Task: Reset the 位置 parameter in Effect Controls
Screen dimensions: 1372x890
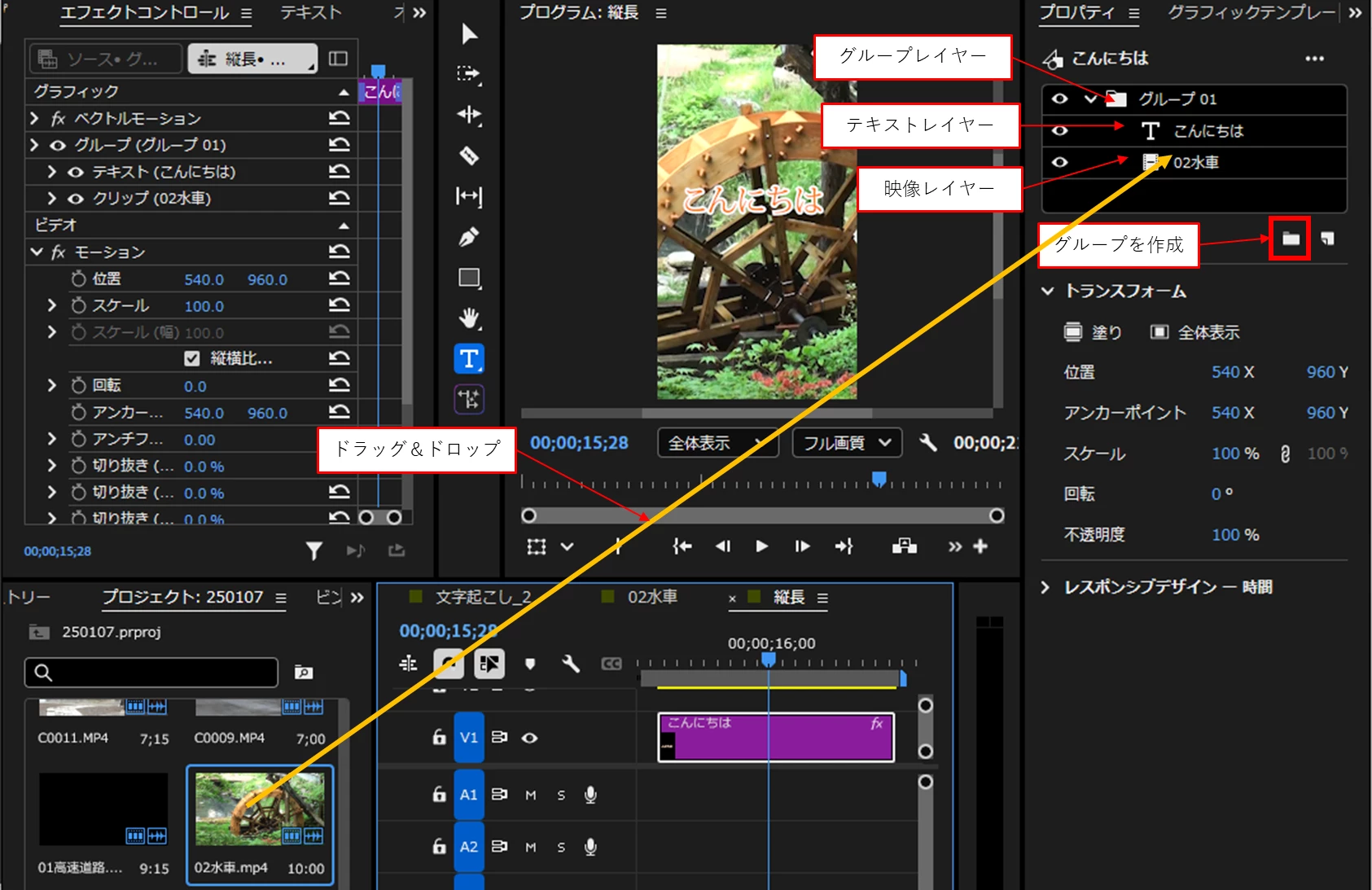Action: pyautogui.click(x=340, y=278)
